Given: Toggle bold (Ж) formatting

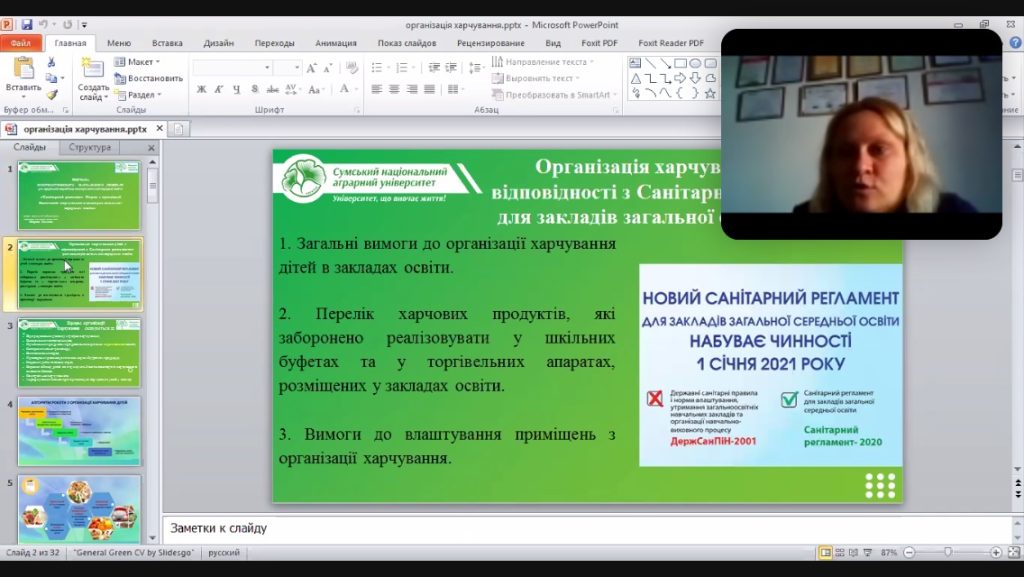Looking at the screenshot, I should pyautogui.click(x=201, y=89).
